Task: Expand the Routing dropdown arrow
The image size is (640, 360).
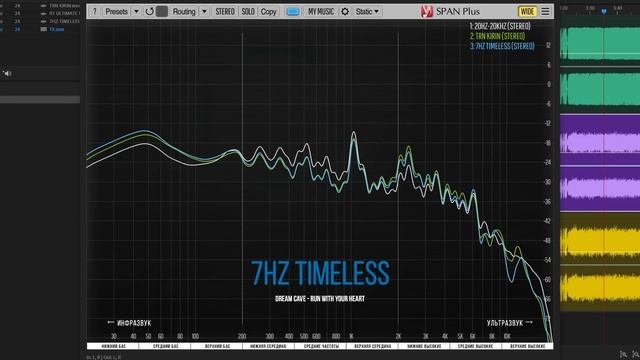Action: [x=204, y=11]
